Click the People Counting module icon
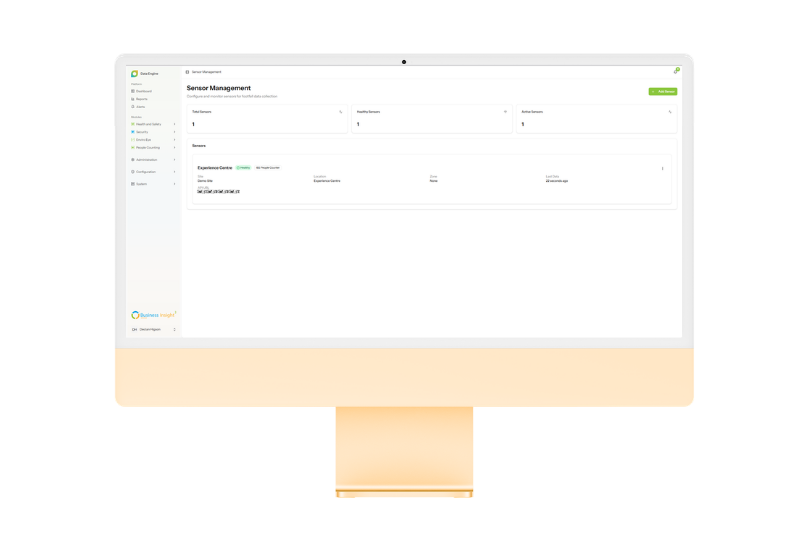This screenshot has height=533, width=800. 133,147
